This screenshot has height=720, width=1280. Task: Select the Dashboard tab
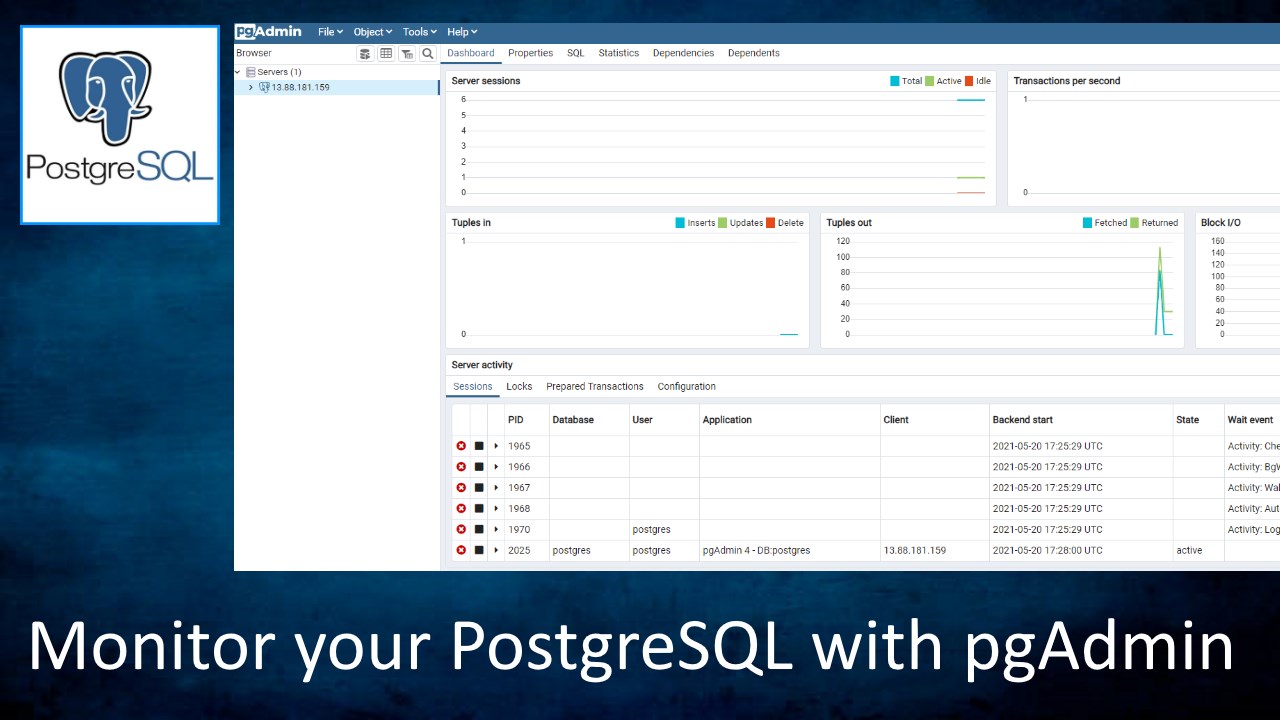[471, 53]
